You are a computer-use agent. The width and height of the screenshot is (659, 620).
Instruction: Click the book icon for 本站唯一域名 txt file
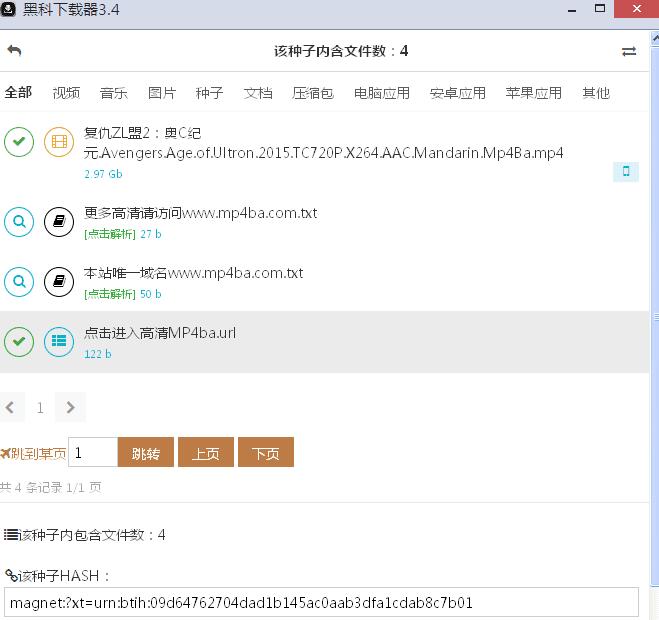click(59, 282)
